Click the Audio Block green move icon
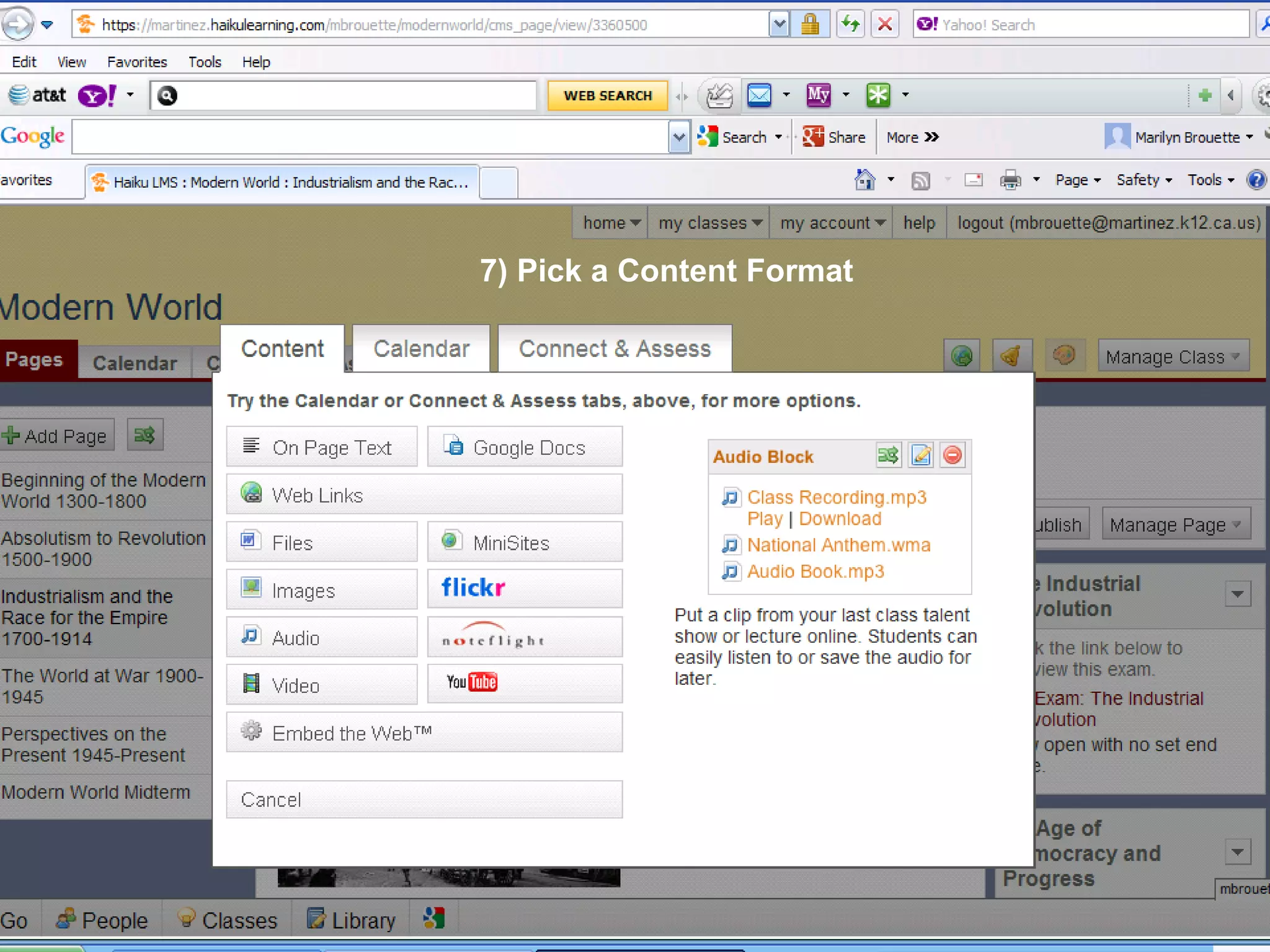This screenshot has width=1270, height=952. (888, 456)
